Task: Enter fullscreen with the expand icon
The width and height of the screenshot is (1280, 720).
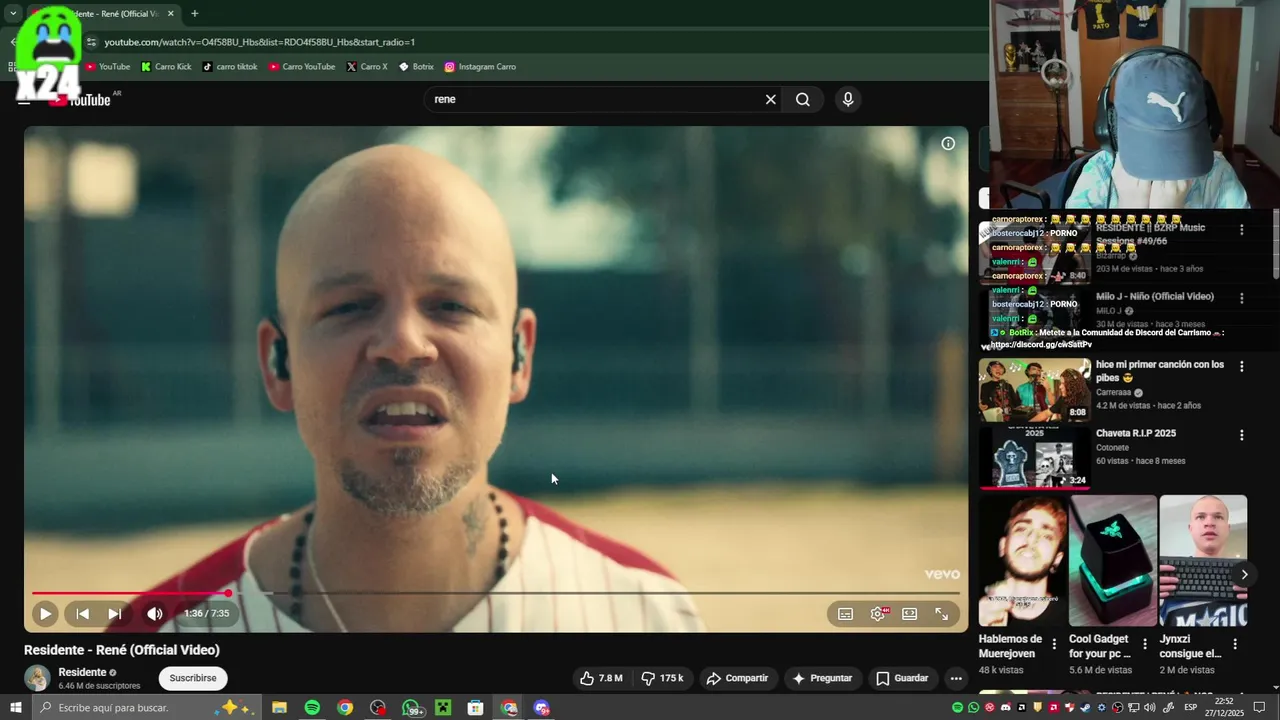Action: 942,614
